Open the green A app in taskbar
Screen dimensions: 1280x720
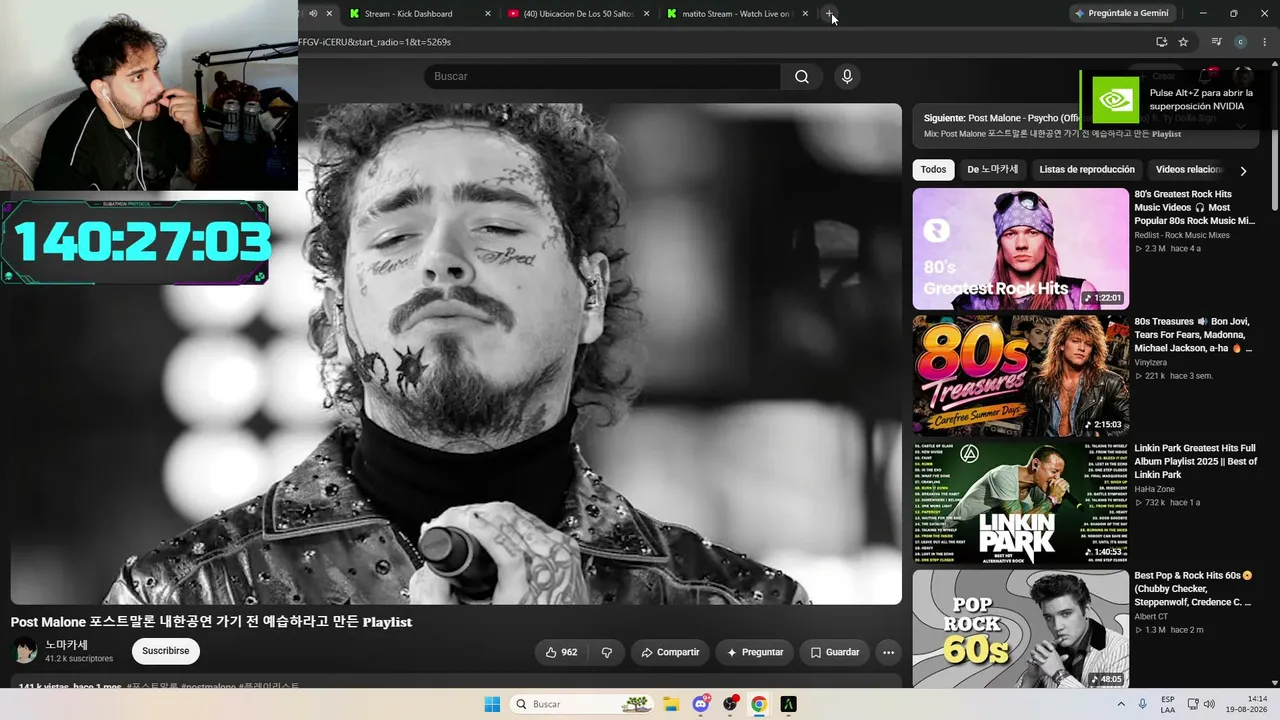788,704
